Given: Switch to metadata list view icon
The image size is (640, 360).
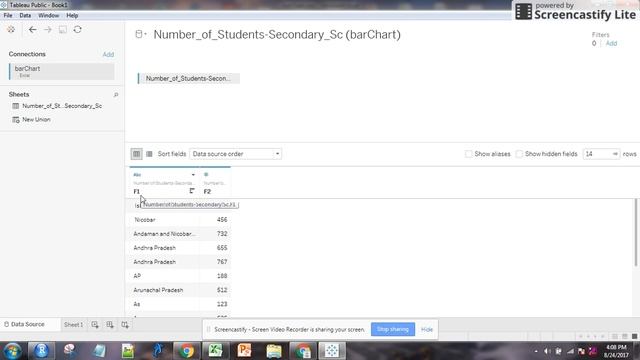Looking at the screenshot, I should click(x=149, y=154).
